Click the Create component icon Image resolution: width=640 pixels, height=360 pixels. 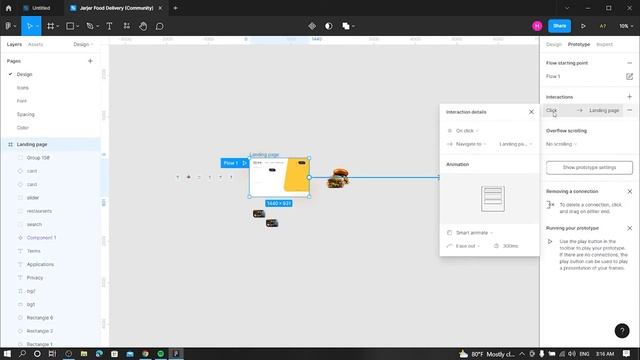point(312,26)
